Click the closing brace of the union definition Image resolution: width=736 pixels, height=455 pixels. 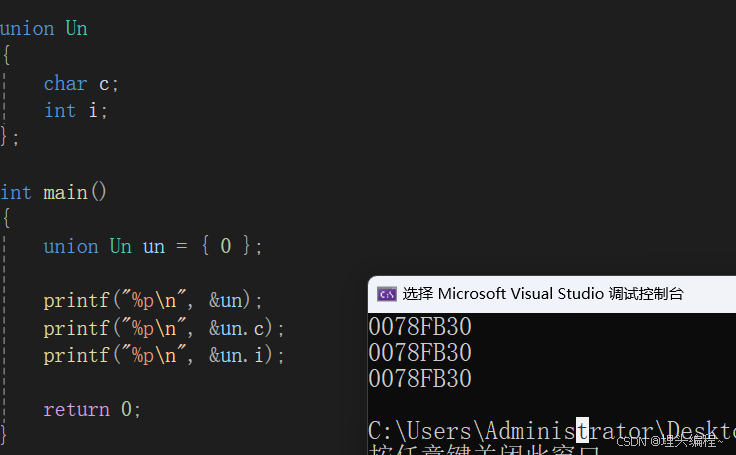pyautogui.click(x=6, y=137)
